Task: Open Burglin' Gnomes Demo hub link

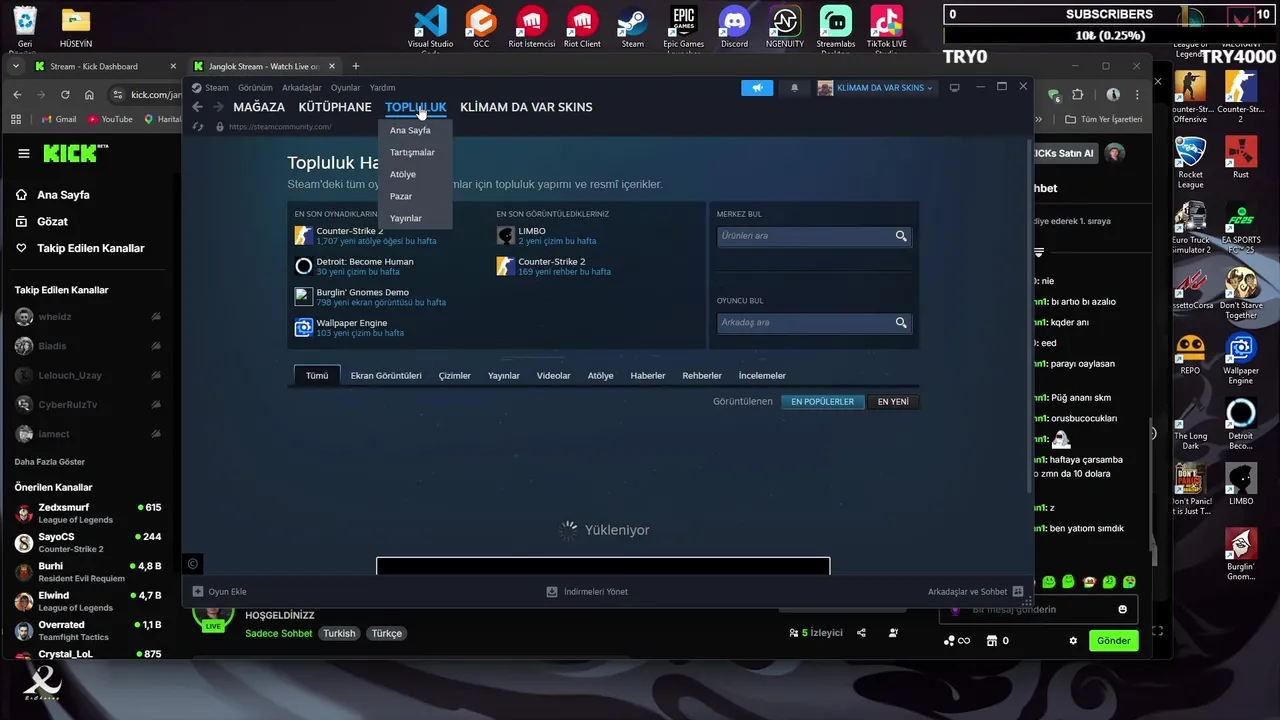Action: [362, 293]
